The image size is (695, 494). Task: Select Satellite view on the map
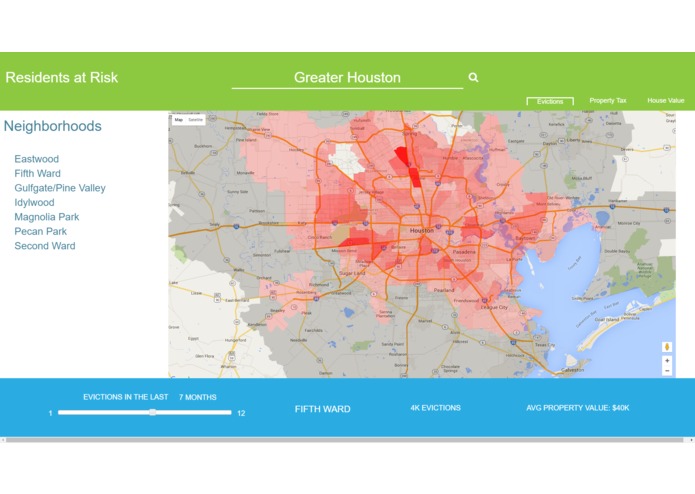tap(195, 120)
